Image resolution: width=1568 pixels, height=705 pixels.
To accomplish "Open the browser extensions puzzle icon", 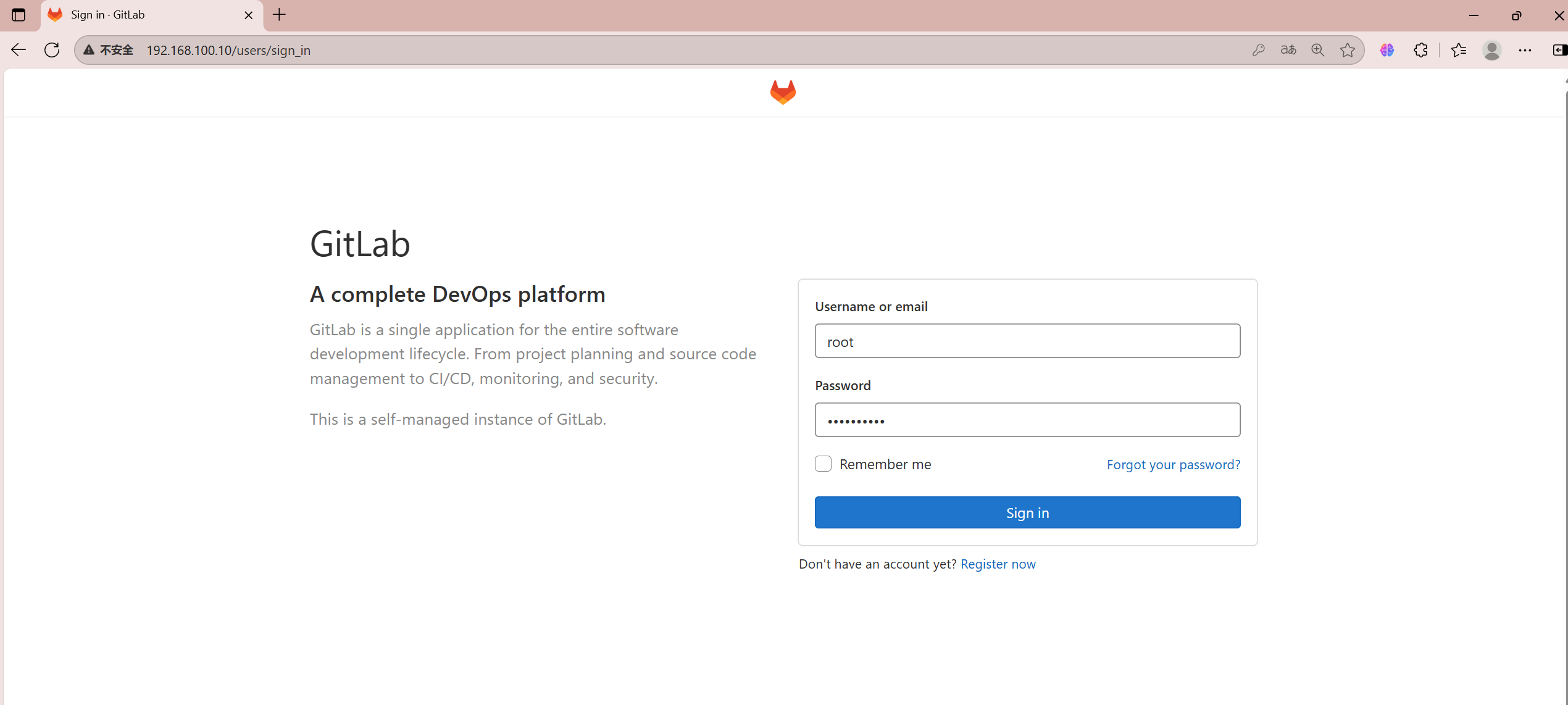I will tap(1420, 50).
